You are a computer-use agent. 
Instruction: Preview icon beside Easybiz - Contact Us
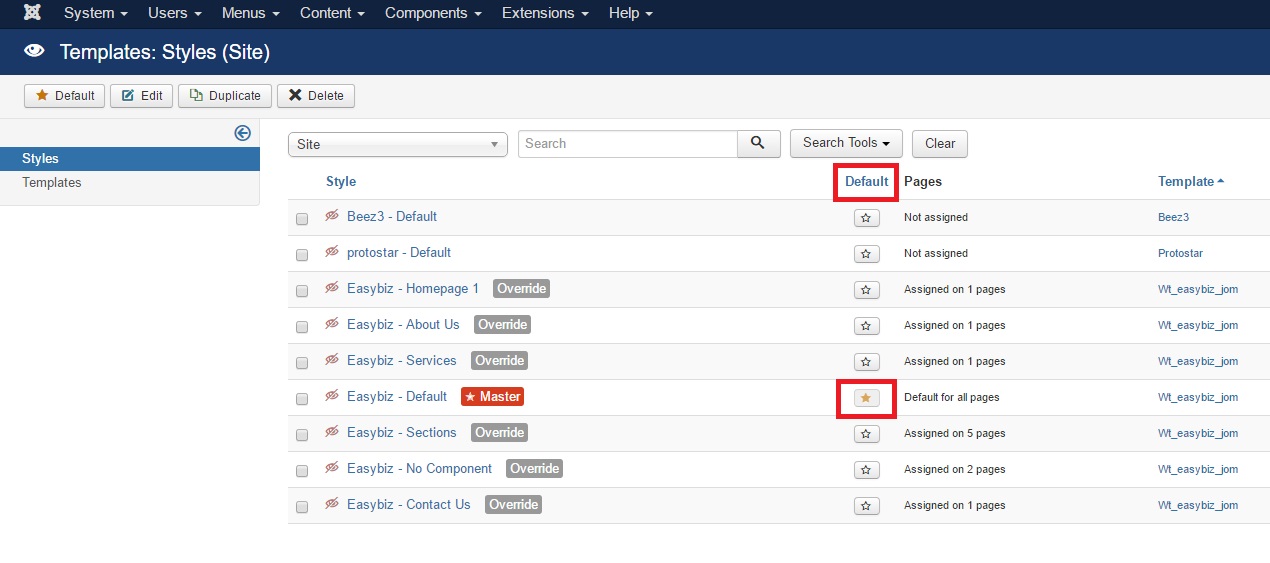point(332,504)
